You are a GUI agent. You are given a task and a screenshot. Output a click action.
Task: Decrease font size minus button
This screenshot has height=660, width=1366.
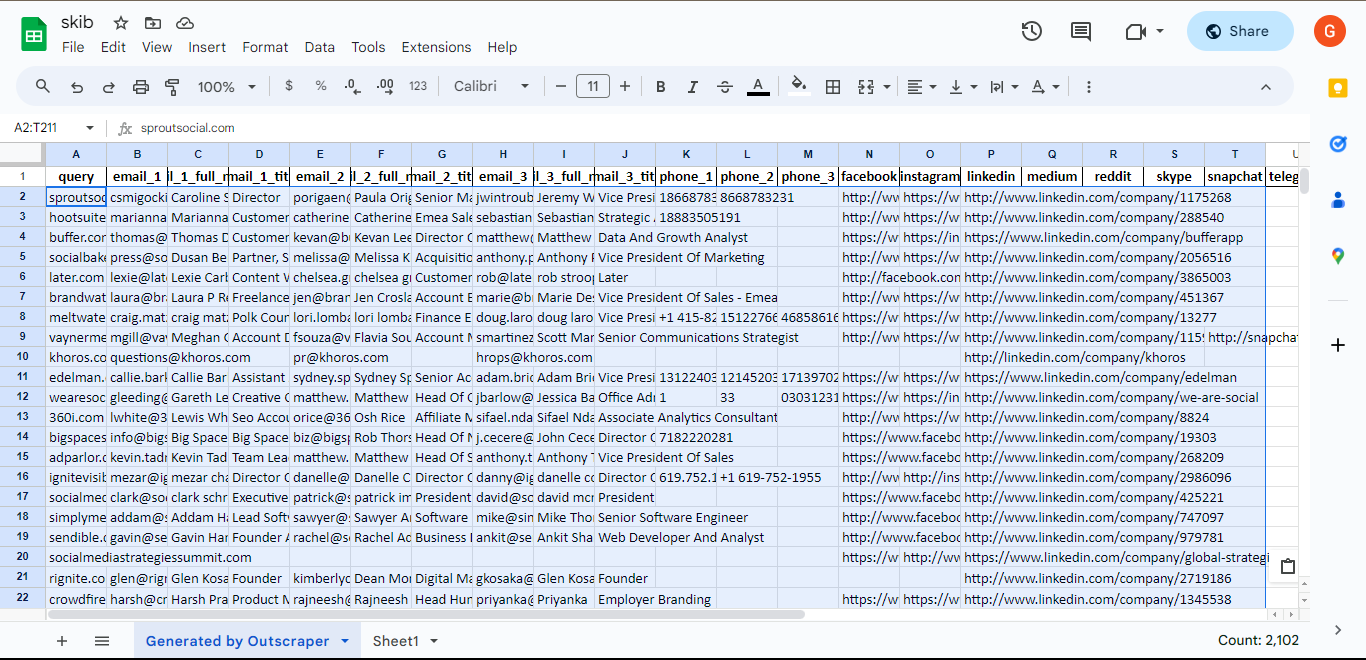(x=561, y=87)
